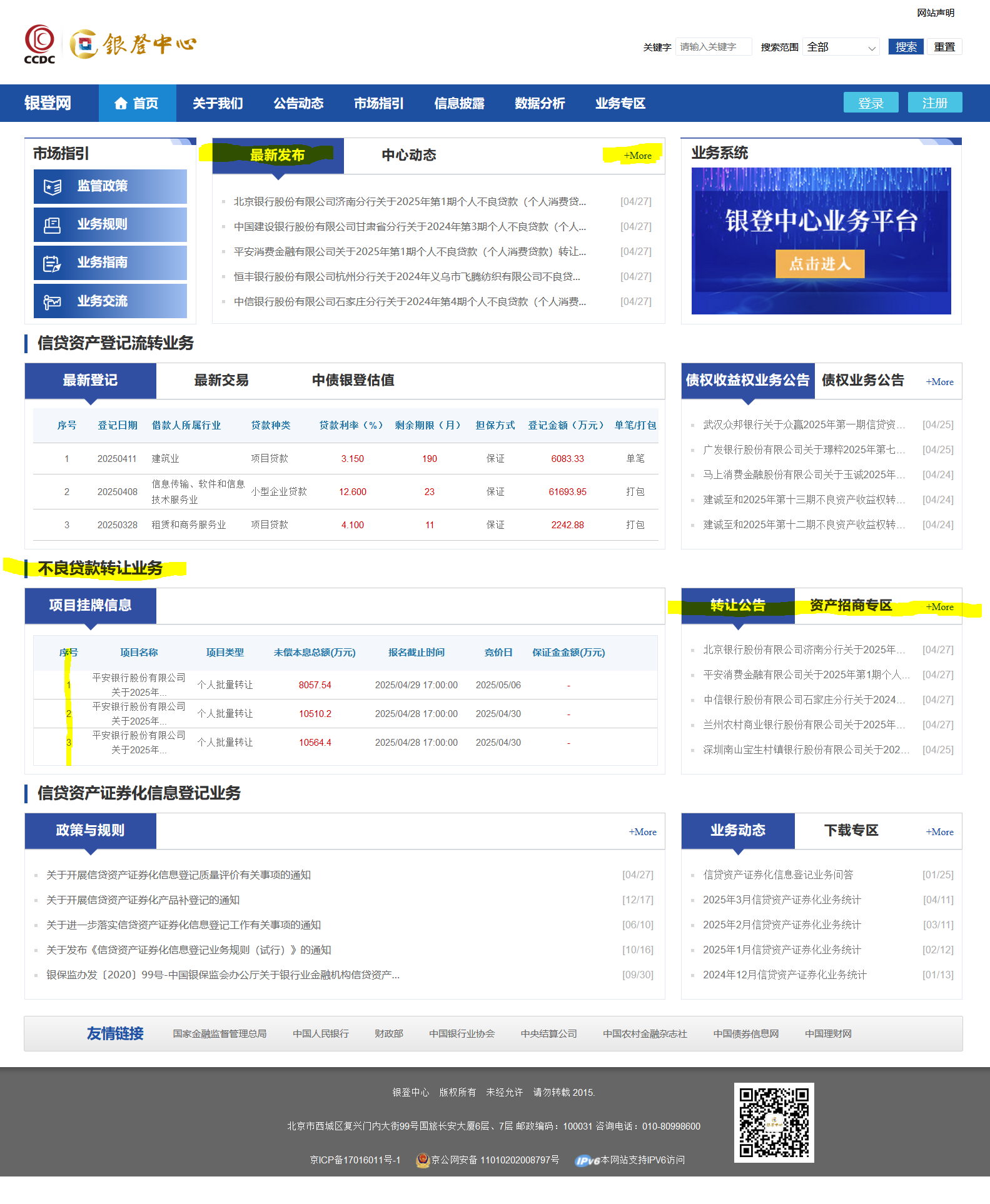Open the 中国农村金融杂志社 friendly link
The height and width of the screenshot is (1204, 990).
645,1034
